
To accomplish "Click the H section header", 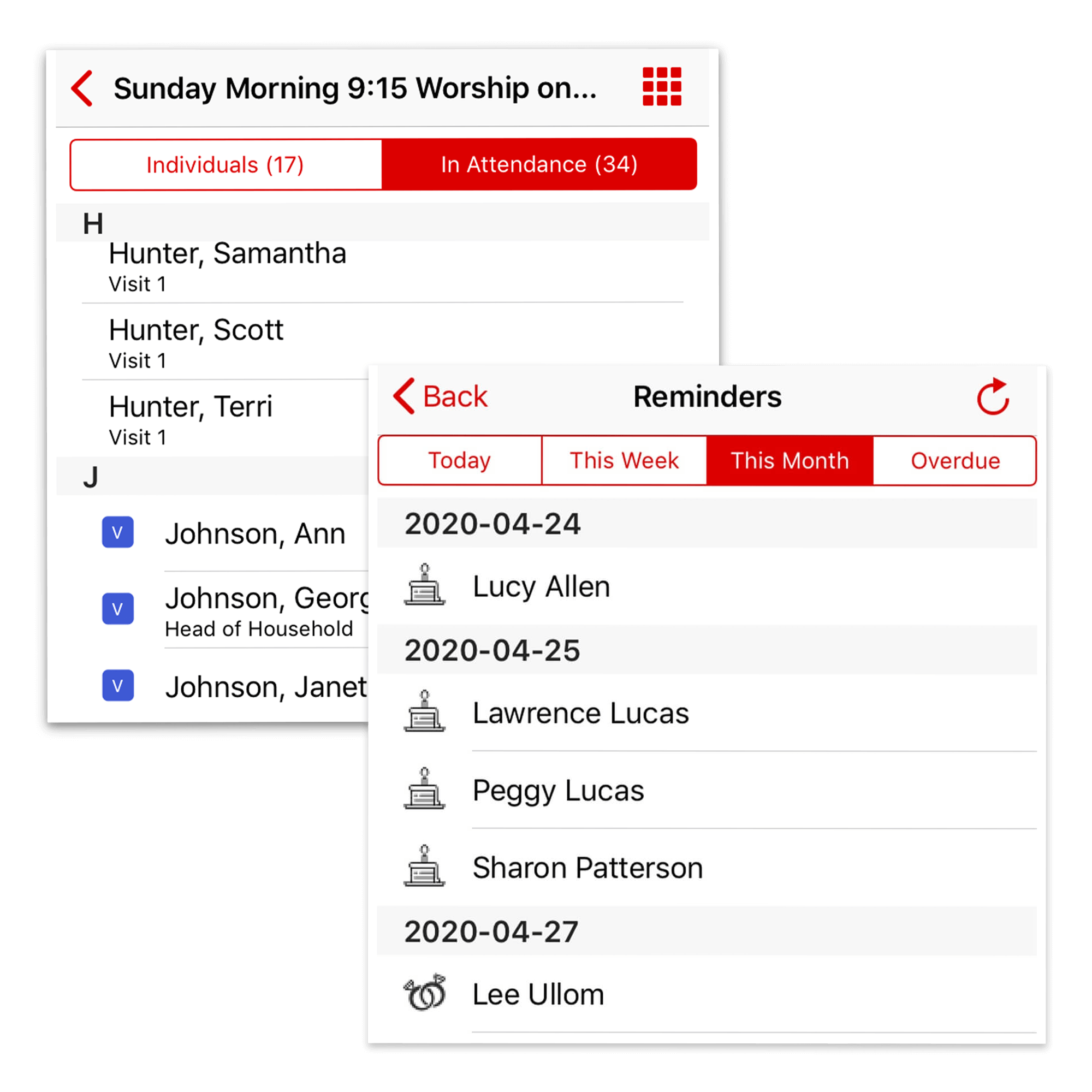I will click(x=383, y=223).
